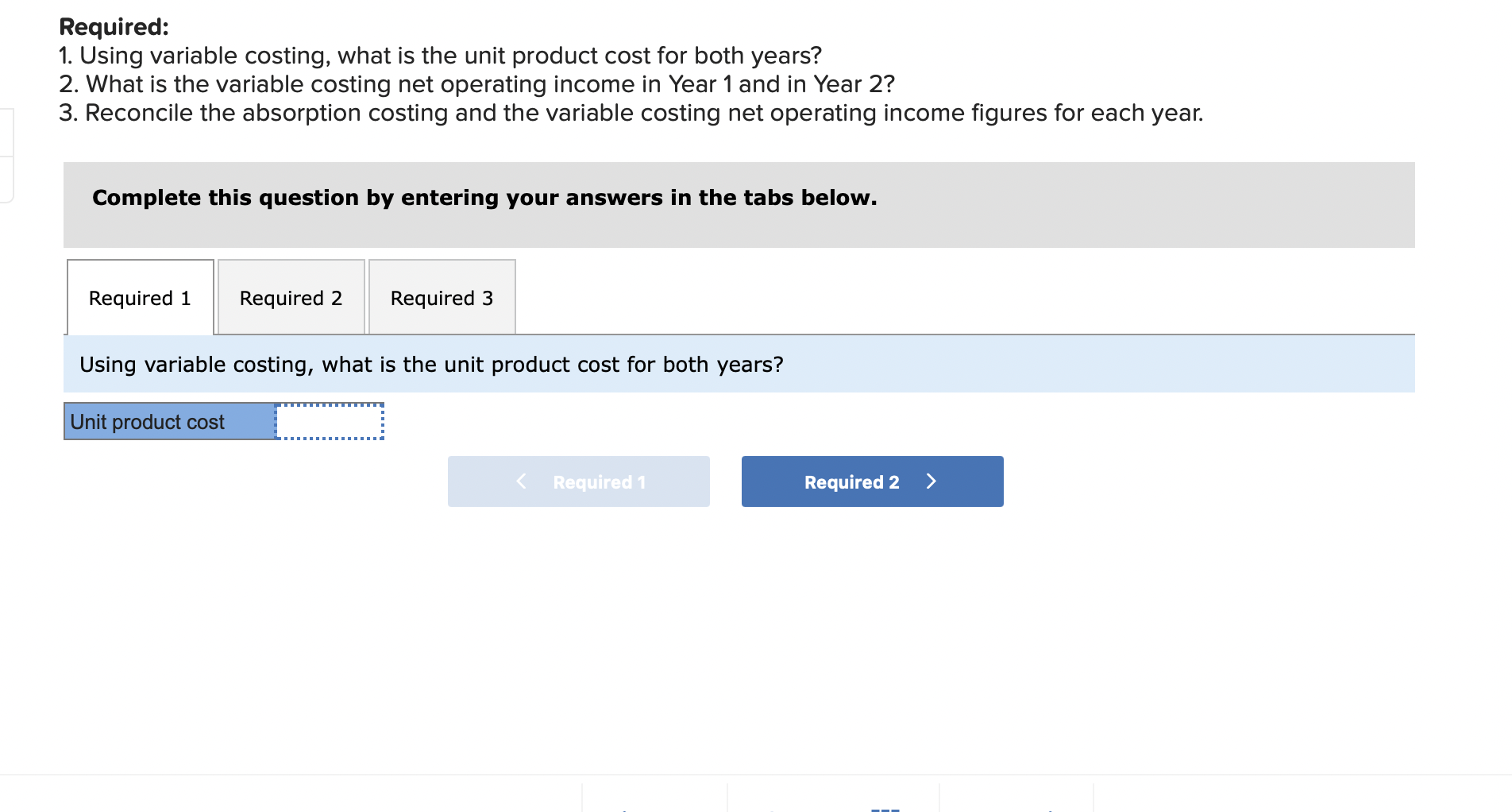Screen dimensions: 1512x812
Task: Switch to the Required 3 tab
Action: tap(442, 297)
